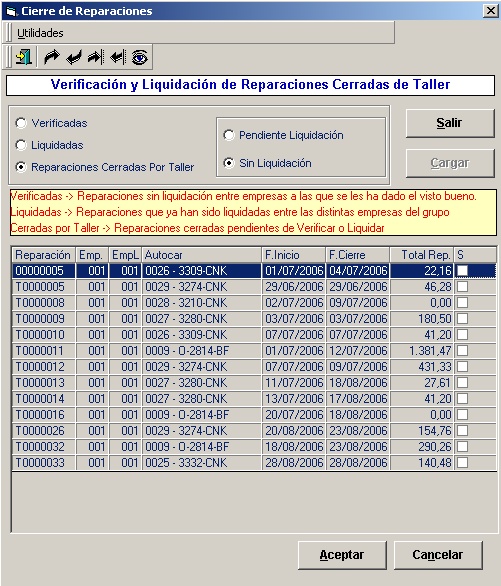Click repair number T0000033
The width and height of the screenshot is (501, 586).
click(40, 463)
